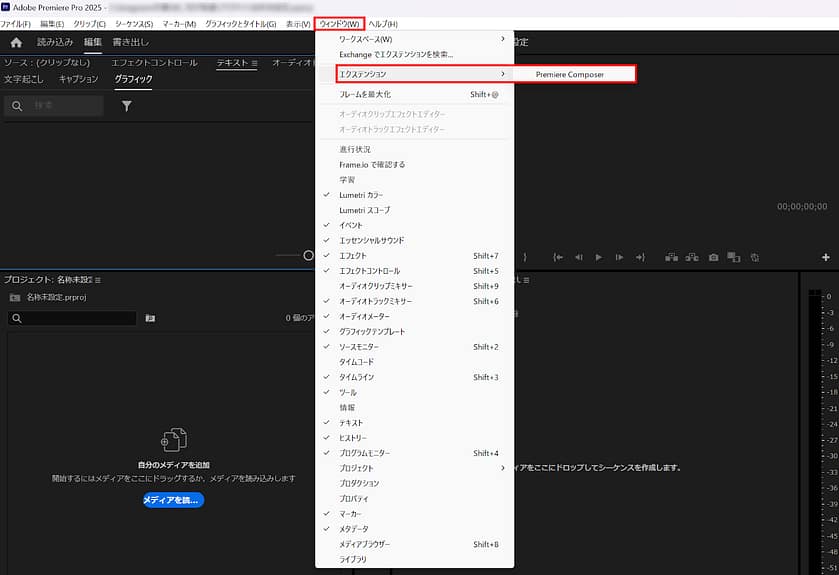Switch to the 書き出し workspace button

130,42
